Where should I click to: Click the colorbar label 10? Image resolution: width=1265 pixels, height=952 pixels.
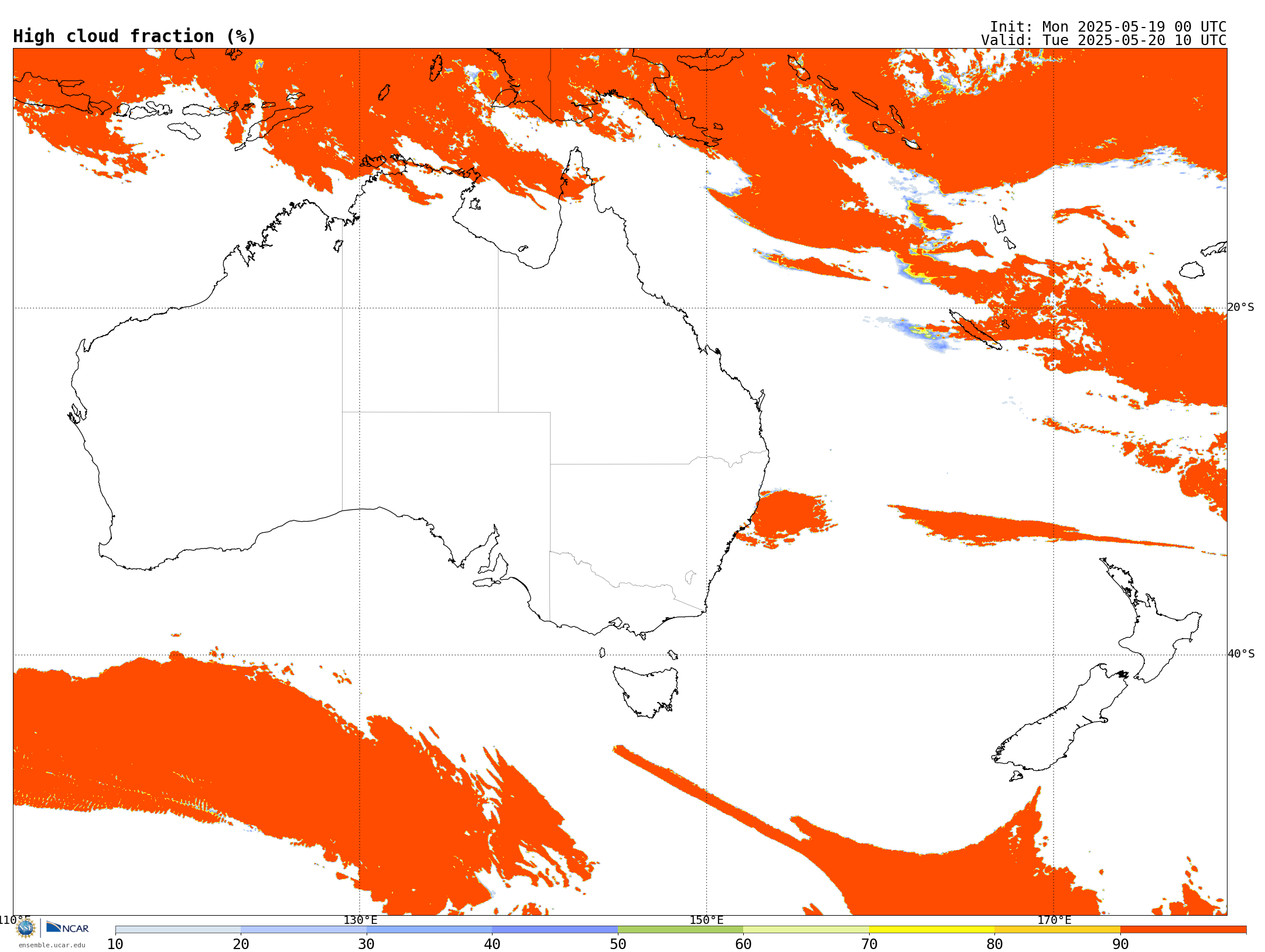pyautogui.click(x=115, y=944)
